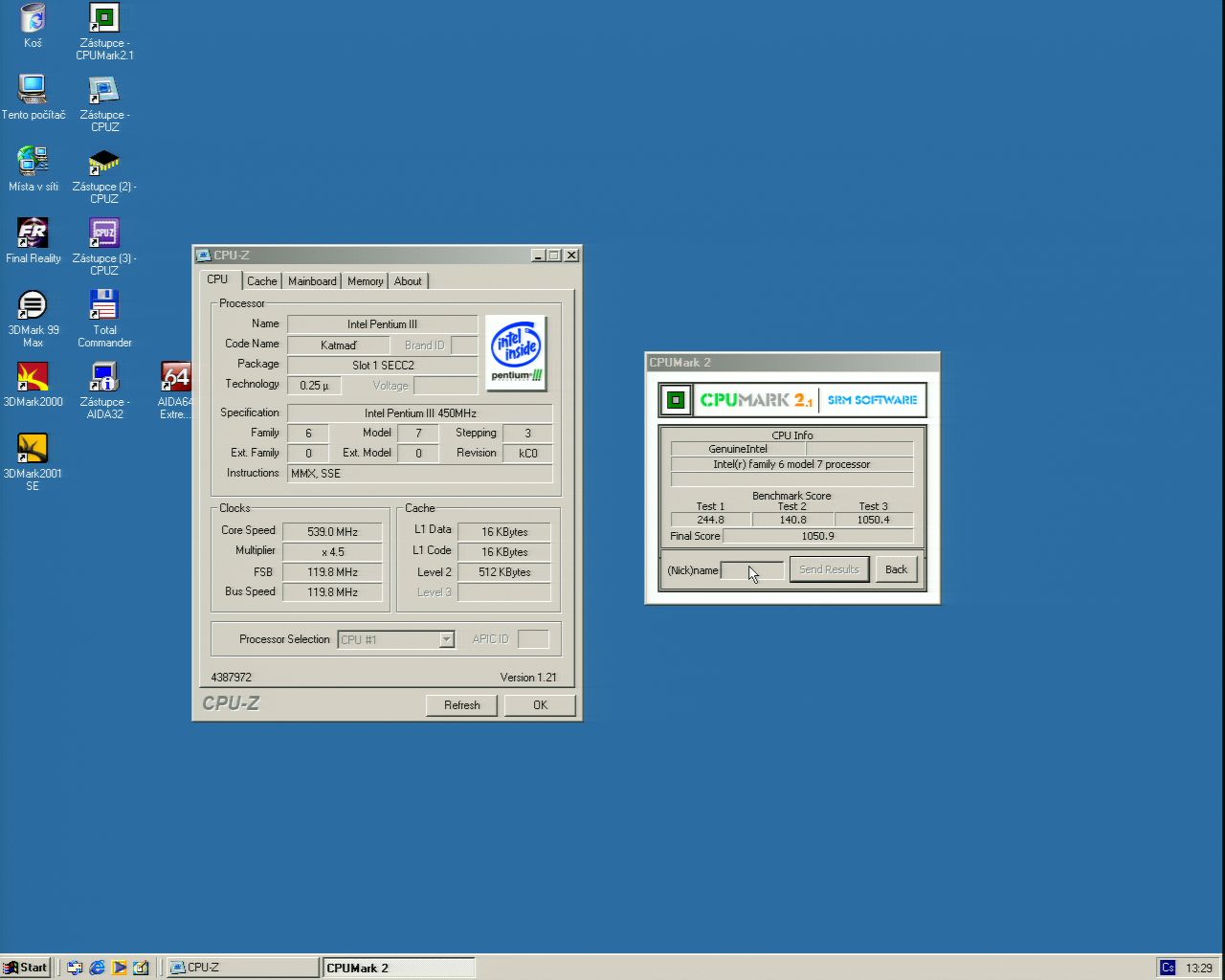Switch to CPUMark 2 taskbar button
Image resolution: width=1225 pixels, height=980 pixels.
click(398, 968)
